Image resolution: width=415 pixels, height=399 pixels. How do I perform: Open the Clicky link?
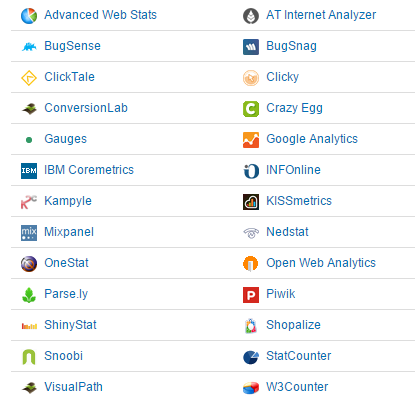coord(282,77)
